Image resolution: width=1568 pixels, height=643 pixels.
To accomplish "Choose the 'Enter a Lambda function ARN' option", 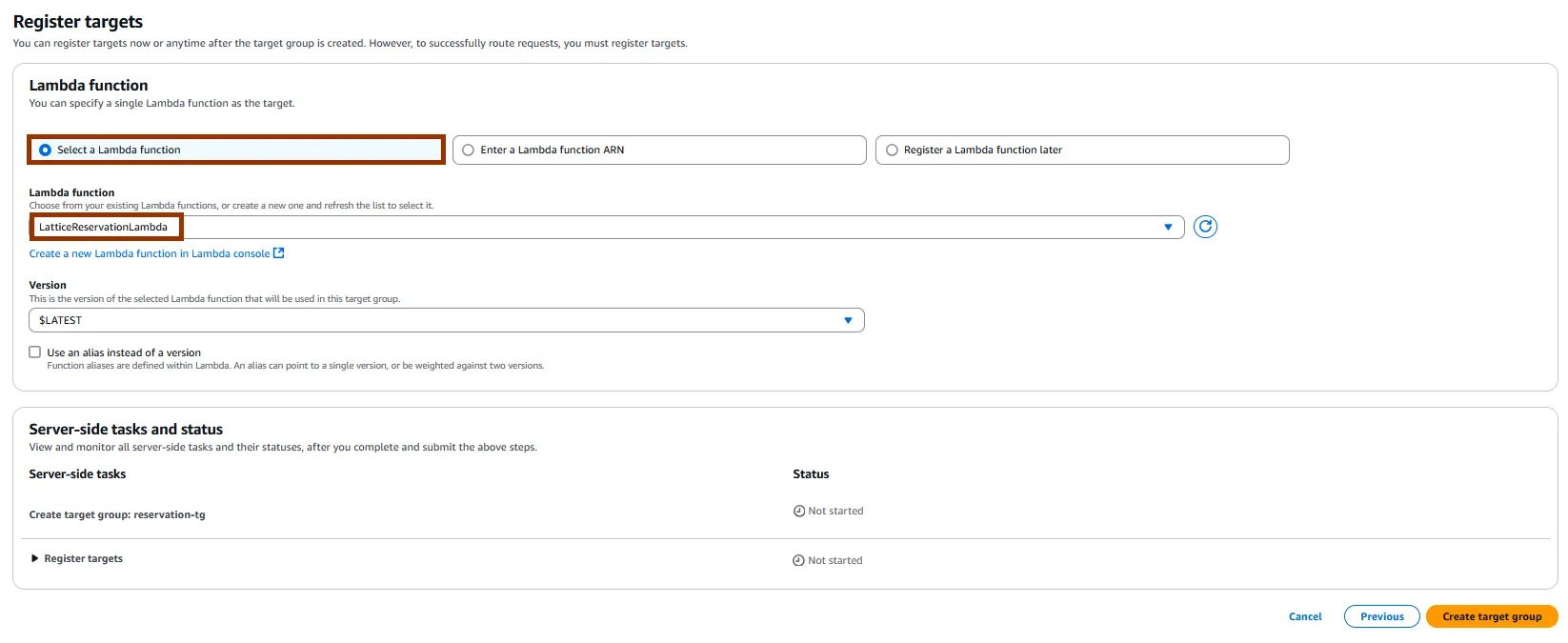I will [469, 150].
